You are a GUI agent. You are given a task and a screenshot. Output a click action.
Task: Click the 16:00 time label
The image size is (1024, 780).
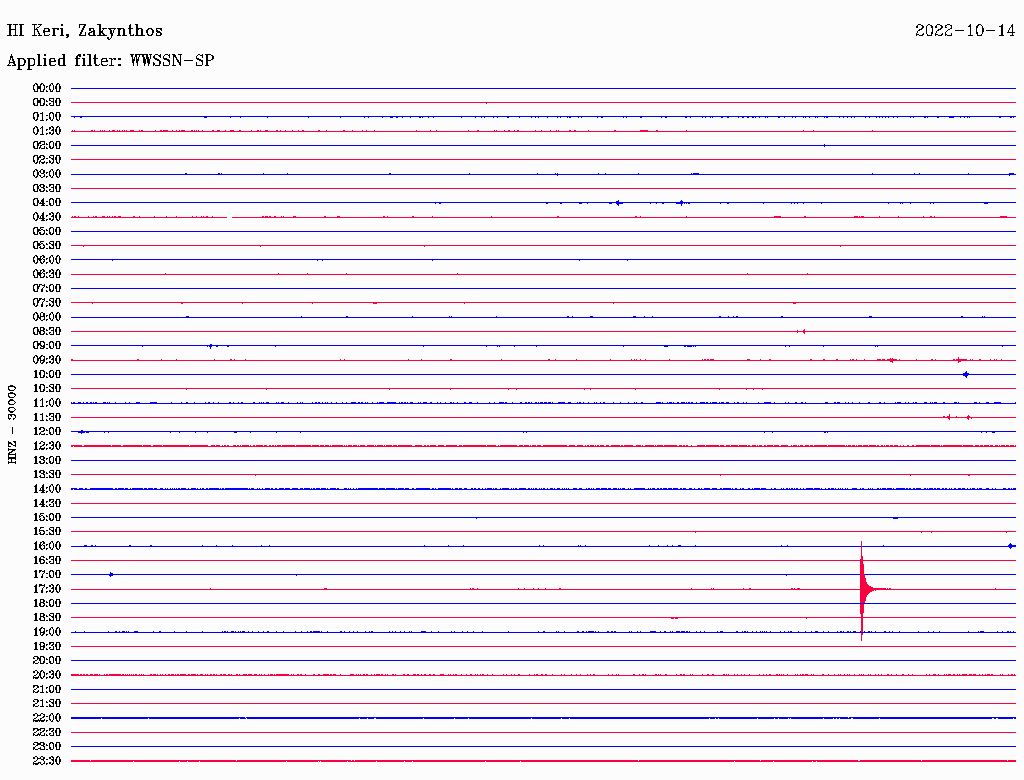(x=46, y=546)
